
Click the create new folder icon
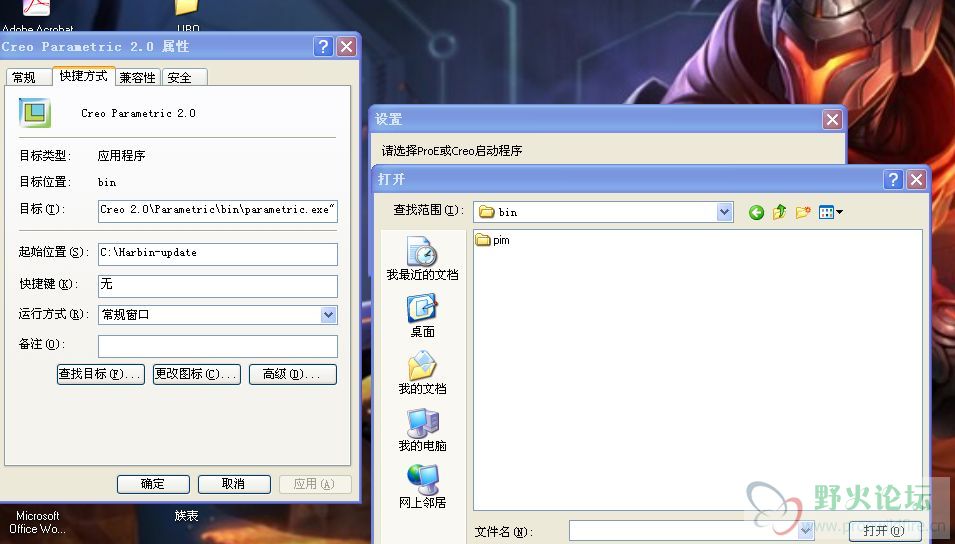tap(803, 212)
